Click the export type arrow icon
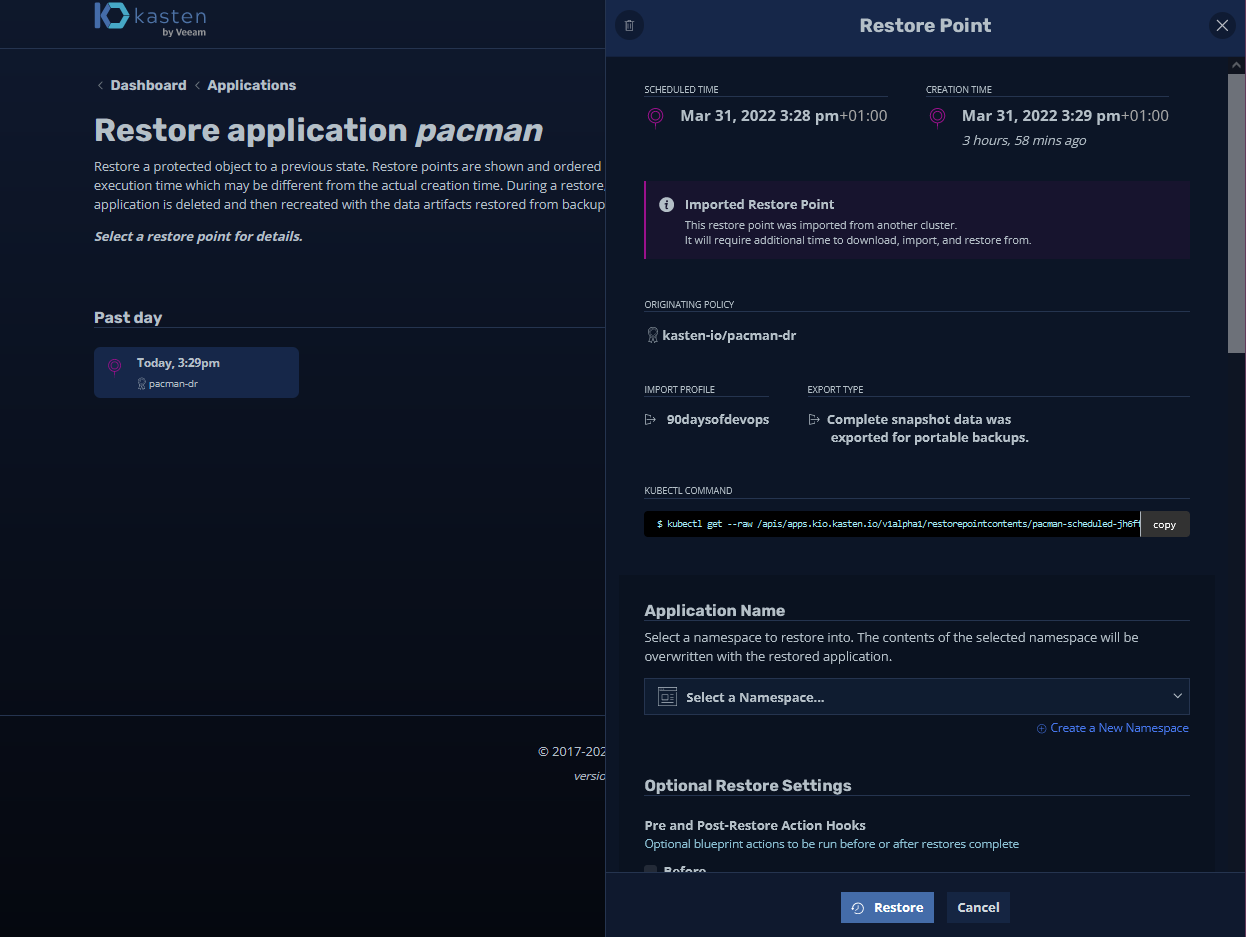 click(x=814, y=420)
